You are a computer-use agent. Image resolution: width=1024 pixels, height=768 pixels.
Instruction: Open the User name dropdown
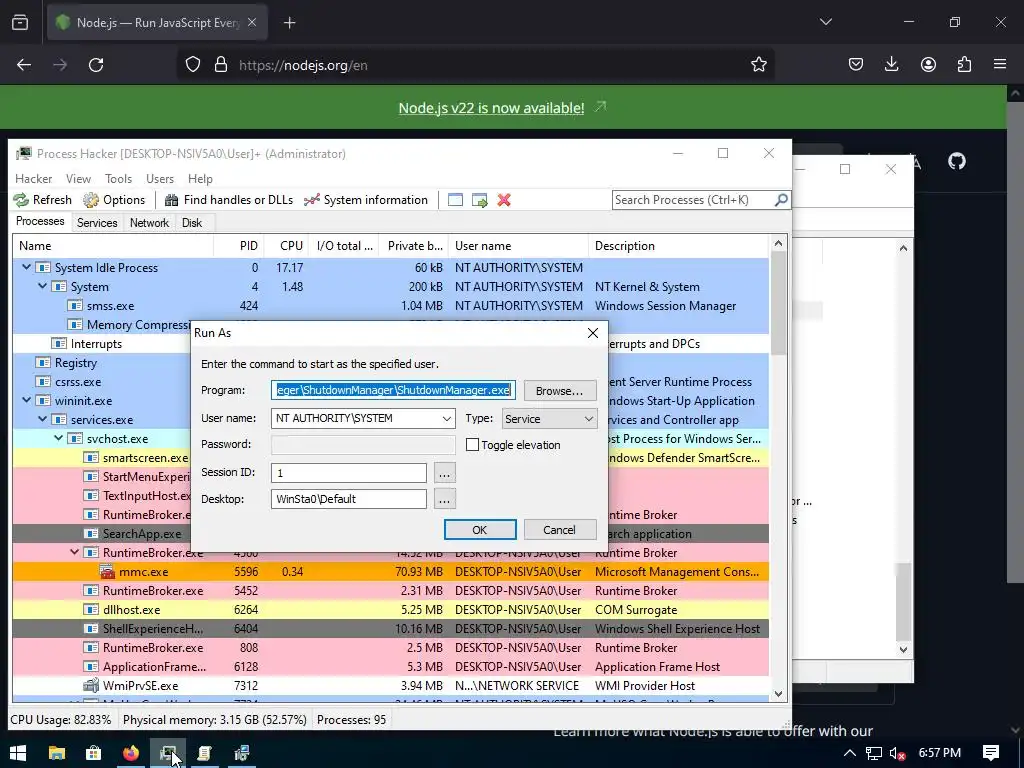click(447, 419)
